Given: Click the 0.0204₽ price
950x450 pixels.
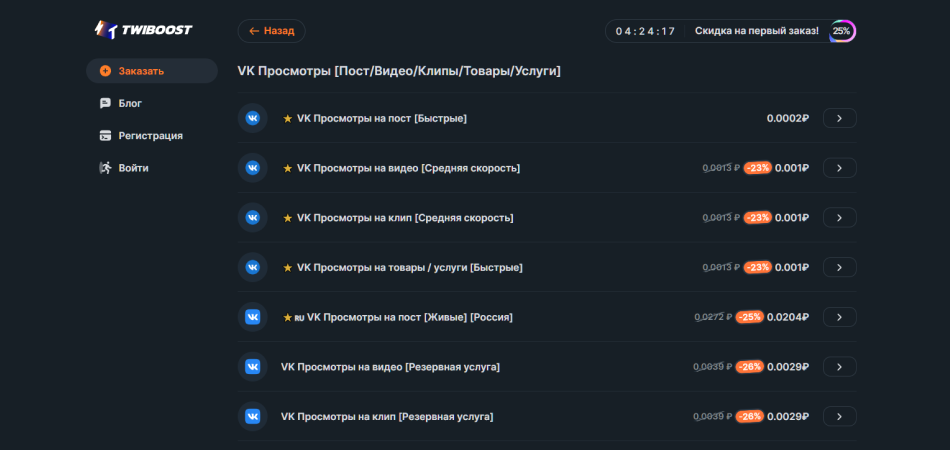Looking at the screenshot, I should 788,317.
